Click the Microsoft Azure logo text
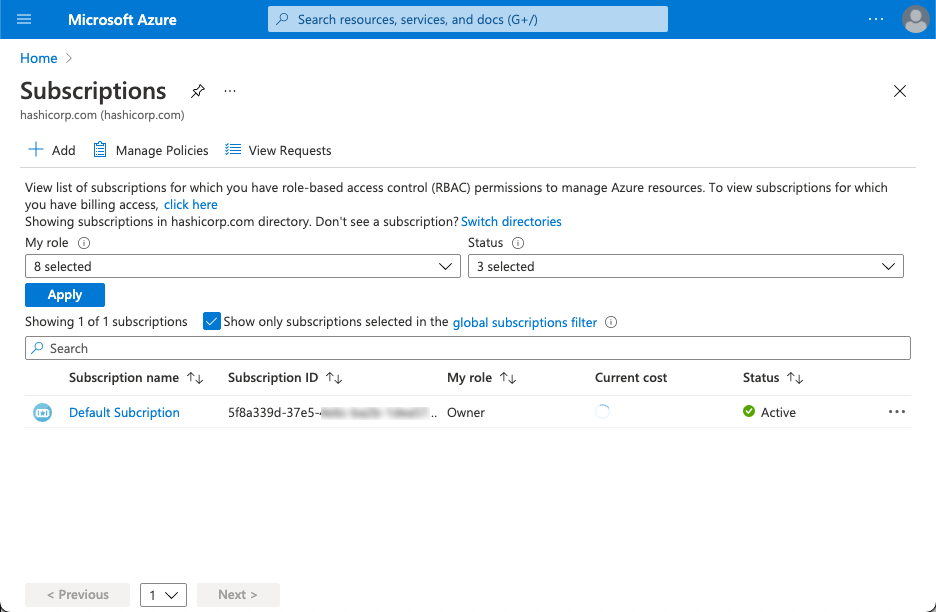The height and width of the screenshot is (612, 936). (x=122, y=20)
